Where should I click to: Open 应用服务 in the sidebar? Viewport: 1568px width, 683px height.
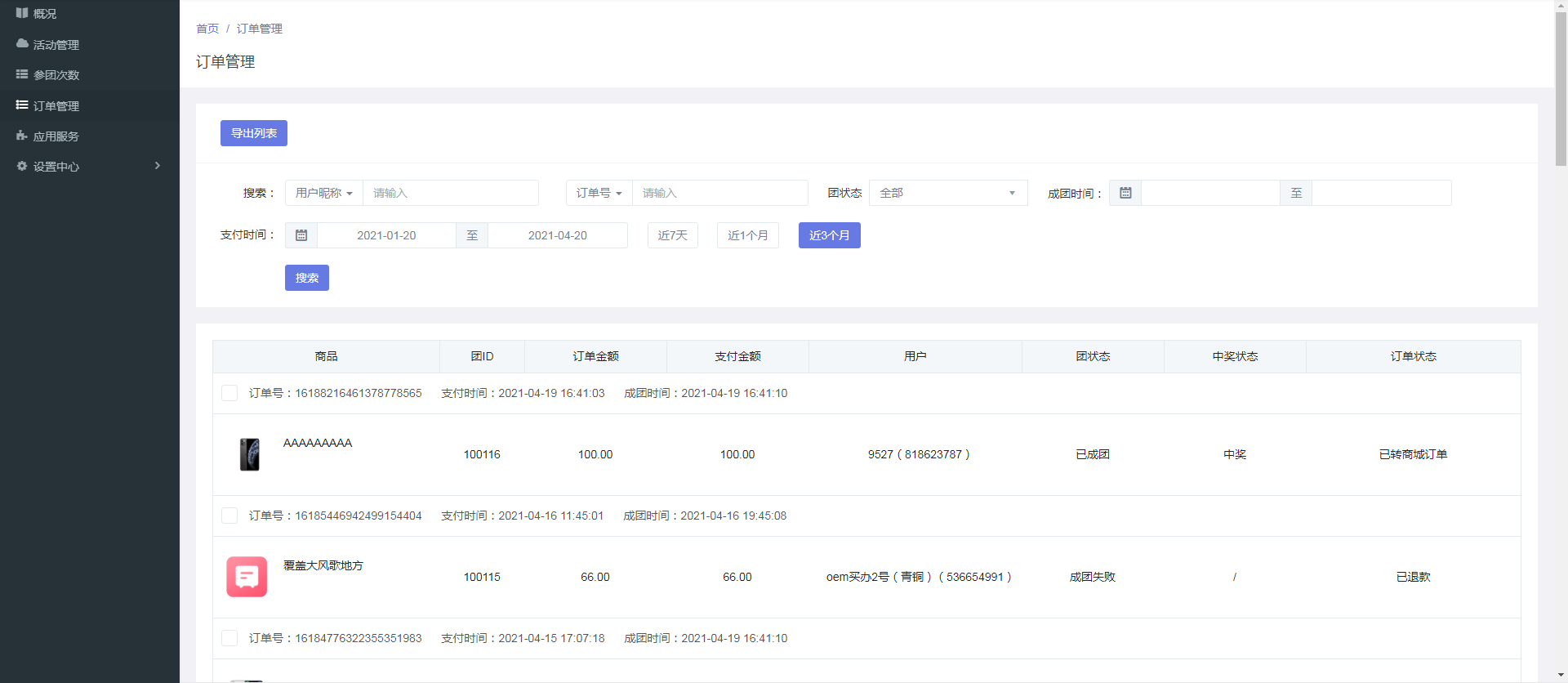click(90, 136)
